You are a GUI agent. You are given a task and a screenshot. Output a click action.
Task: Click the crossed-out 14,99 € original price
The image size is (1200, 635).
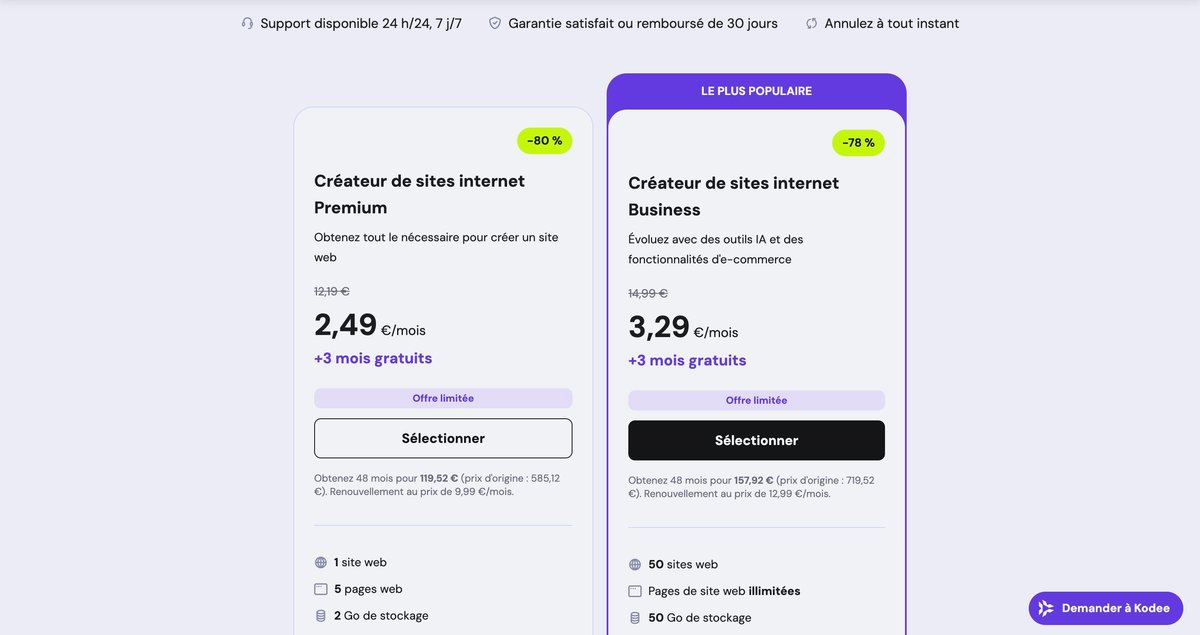(x=647, y=293)
